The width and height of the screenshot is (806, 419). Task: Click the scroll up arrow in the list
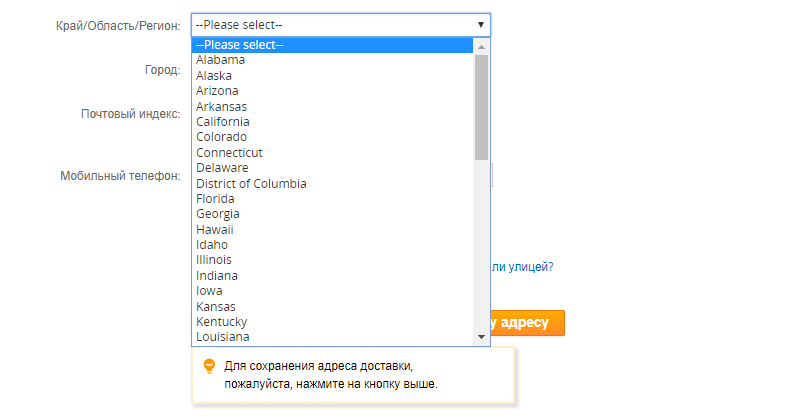(x=482, y=46)
